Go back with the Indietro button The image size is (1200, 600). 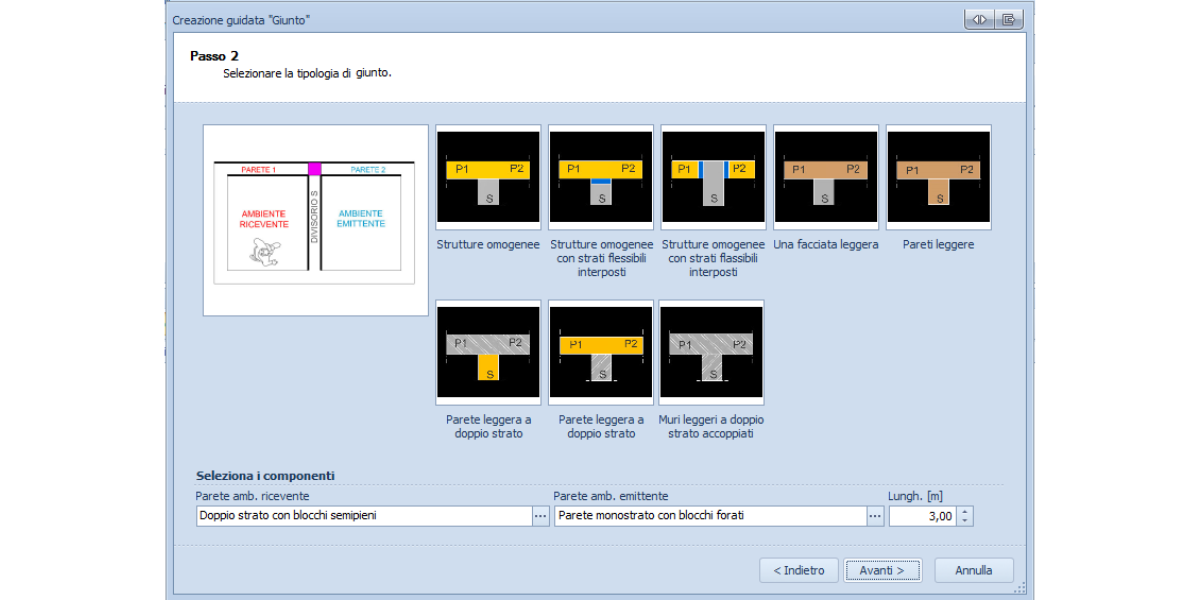[x=798, y=570]
